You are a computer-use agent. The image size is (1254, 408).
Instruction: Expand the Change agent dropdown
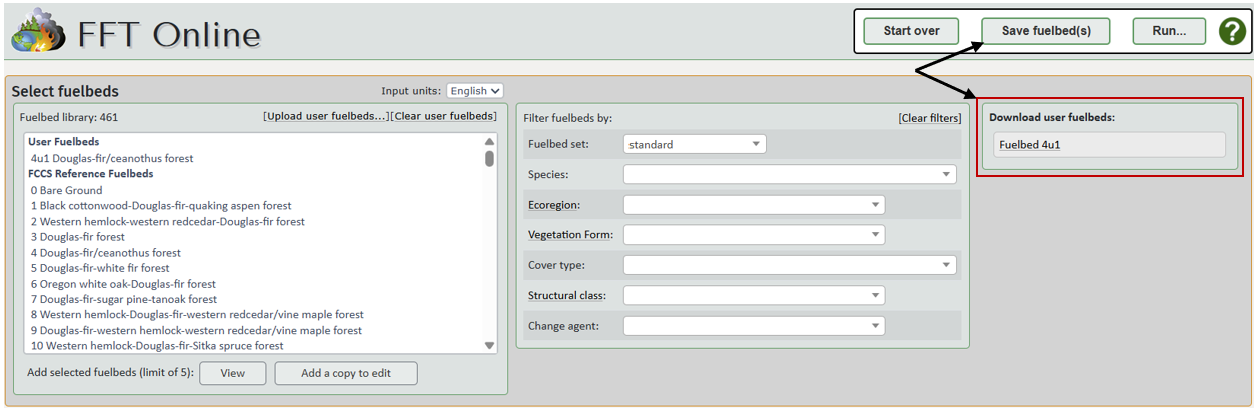(x=753, y=326)
